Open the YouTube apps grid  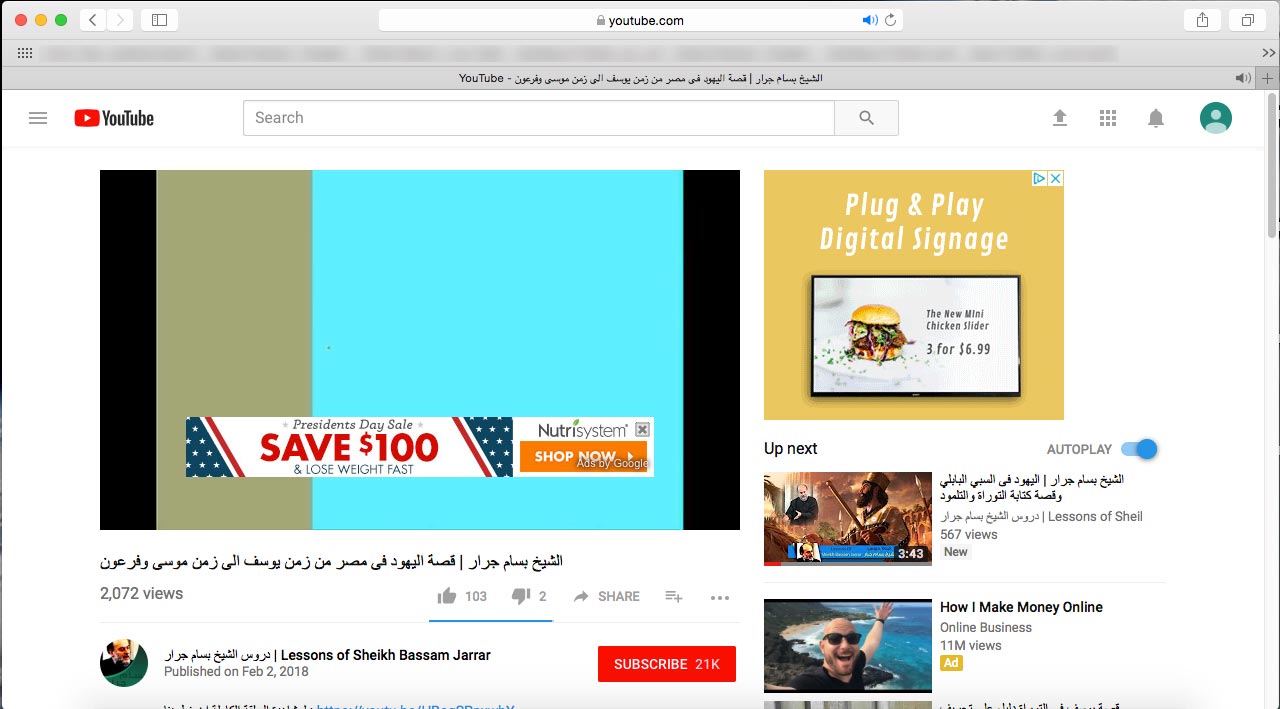(1108, 118)
